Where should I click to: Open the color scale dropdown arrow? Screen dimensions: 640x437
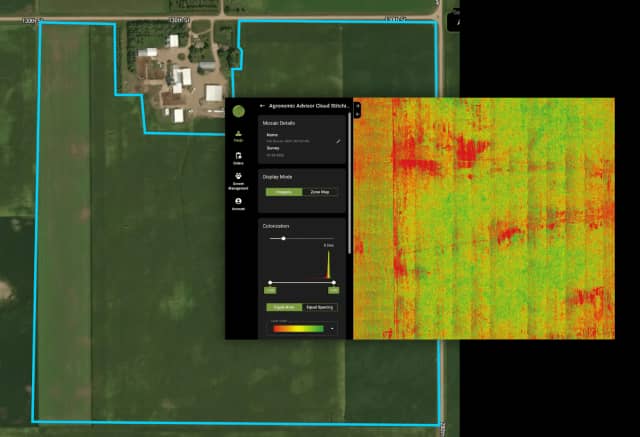pyautogui.click(x=332, y=328)
